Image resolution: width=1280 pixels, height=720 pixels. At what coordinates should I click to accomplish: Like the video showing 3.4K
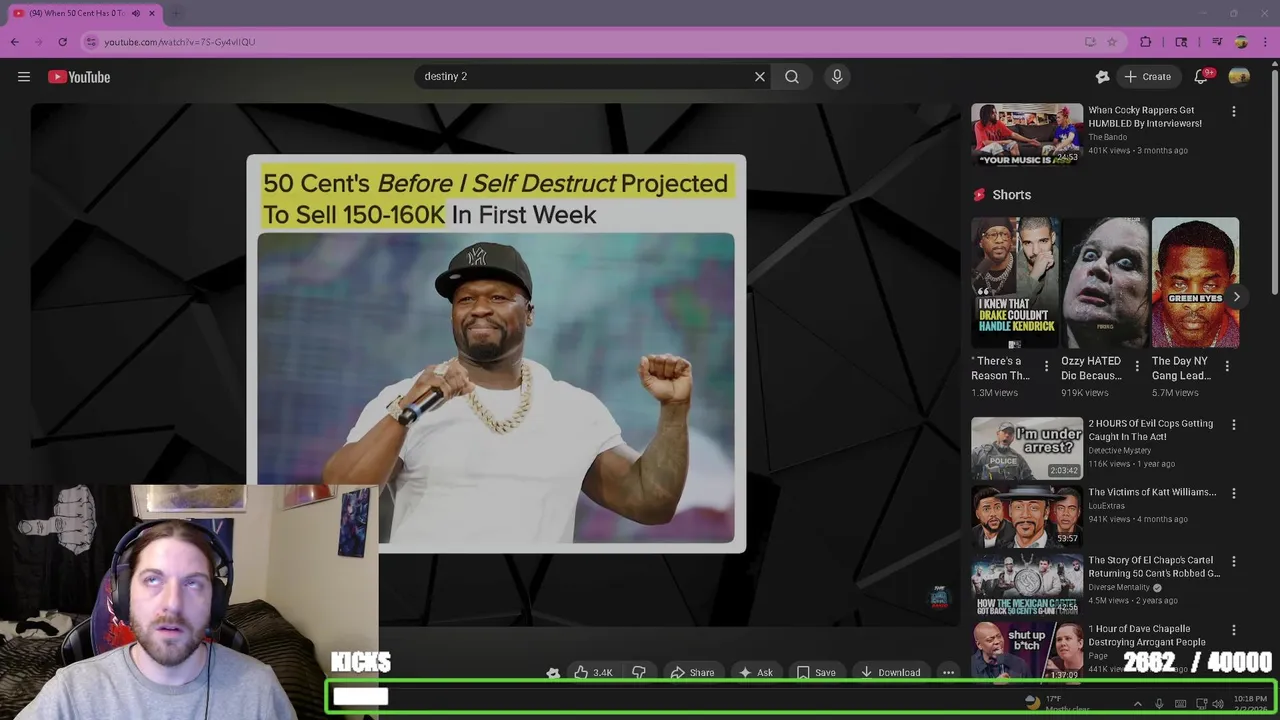tap(593, 673)
